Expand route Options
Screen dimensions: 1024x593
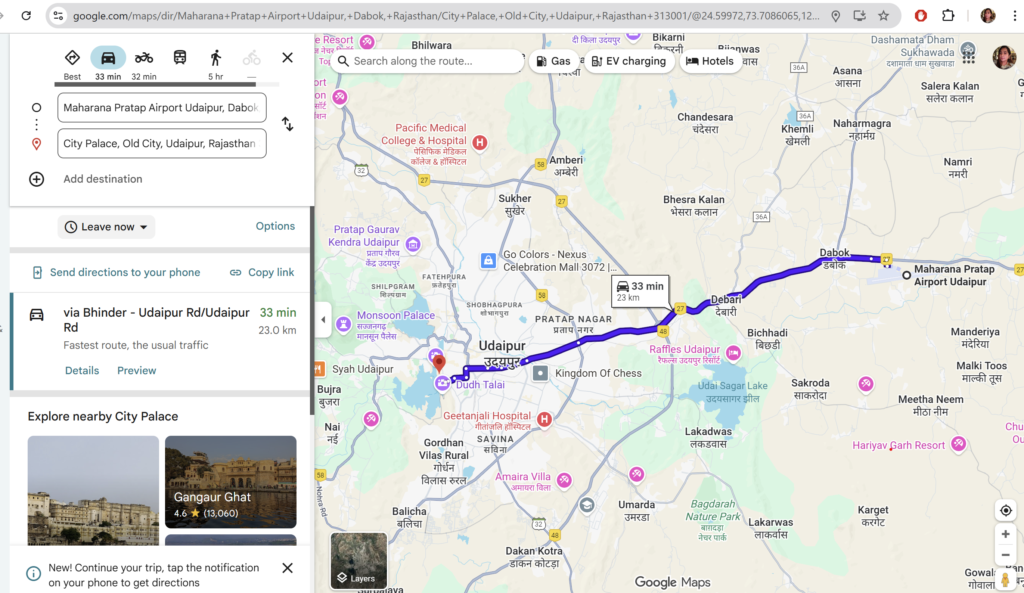click(x=275, y=226)
